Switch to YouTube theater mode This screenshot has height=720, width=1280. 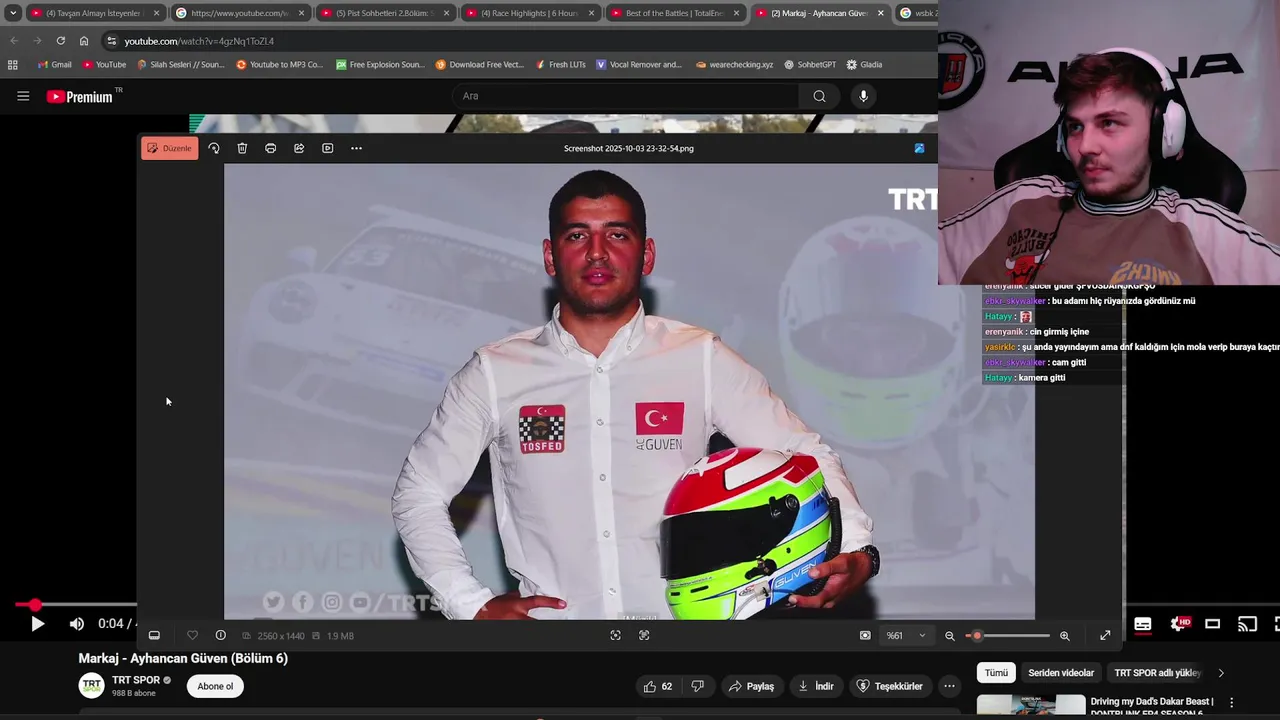tap(1212, 624)
